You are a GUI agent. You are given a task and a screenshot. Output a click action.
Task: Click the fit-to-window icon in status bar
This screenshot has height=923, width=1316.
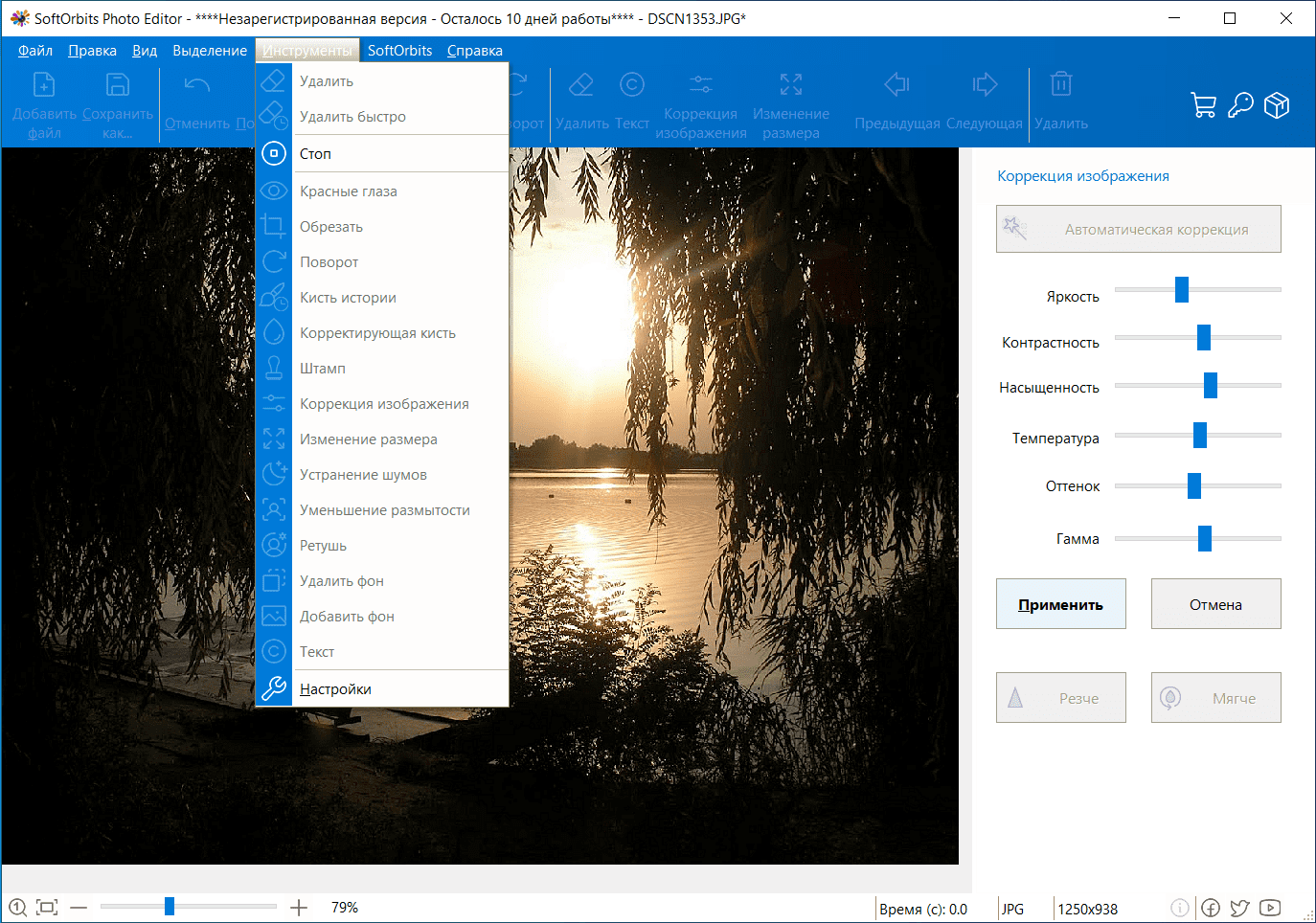(x=47, y=907)
